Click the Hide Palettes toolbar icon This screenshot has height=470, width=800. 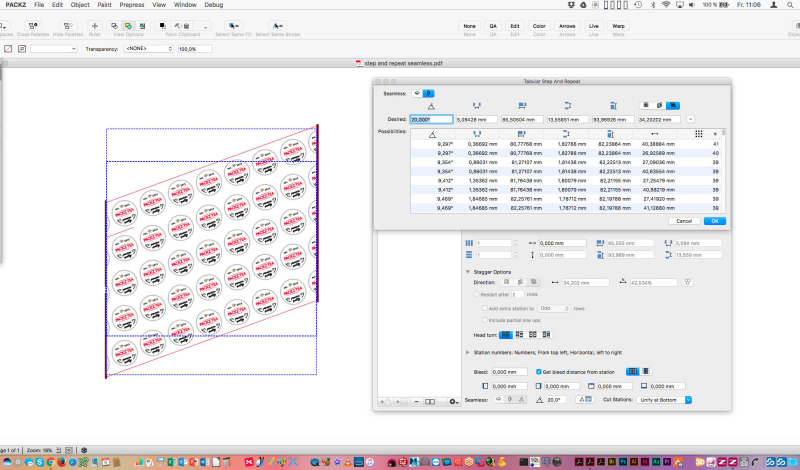(x=67, y=26)
